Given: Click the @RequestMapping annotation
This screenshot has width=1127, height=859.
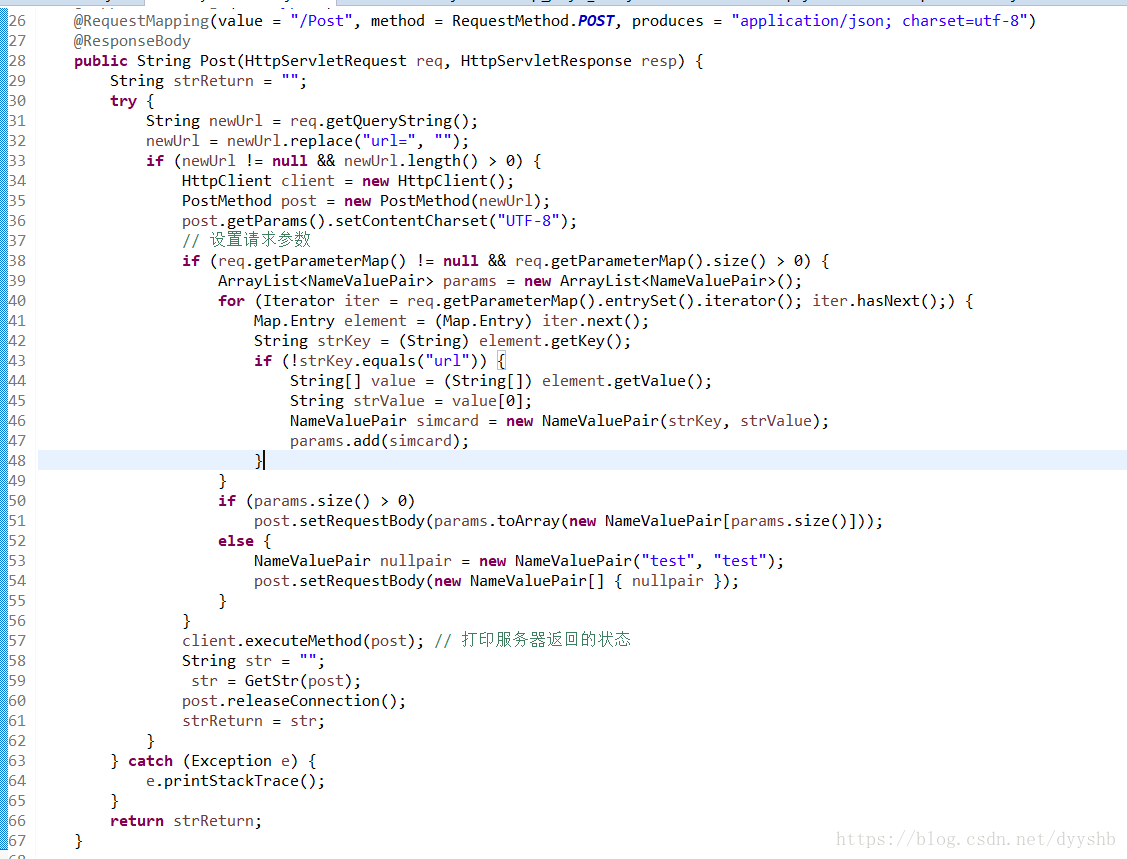Looking at the screenshot, I should [x=142, y=21].
